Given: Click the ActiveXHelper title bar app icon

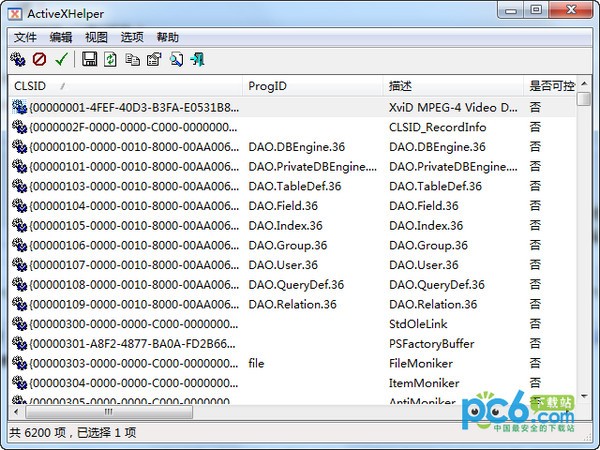Looking at the screenshot, I should coord(15,14).
